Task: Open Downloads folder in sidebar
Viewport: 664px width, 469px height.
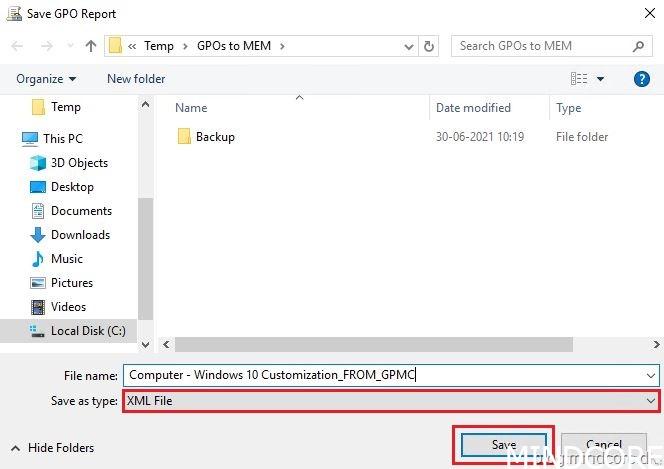Action: click(x=80, y=235)
